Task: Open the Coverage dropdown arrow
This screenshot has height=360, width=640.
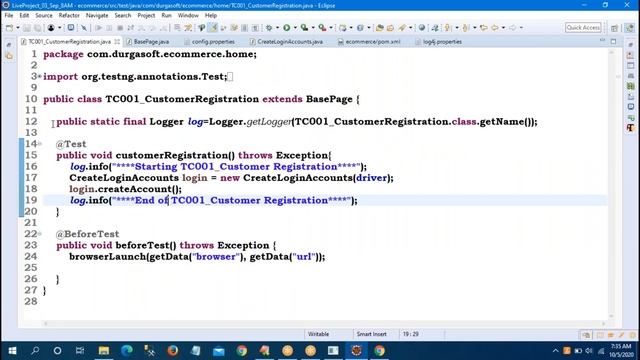Action: click(x=313, y=28)
